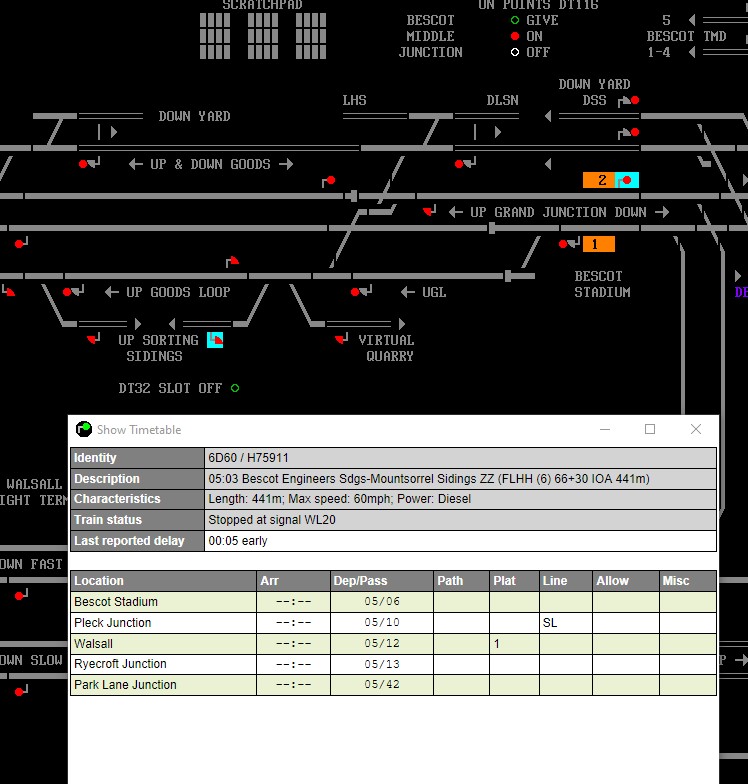Select the Bescot Stadium timetable row
Image resolution: width=748 pixels, height=784 pixels.
point(394,602)
